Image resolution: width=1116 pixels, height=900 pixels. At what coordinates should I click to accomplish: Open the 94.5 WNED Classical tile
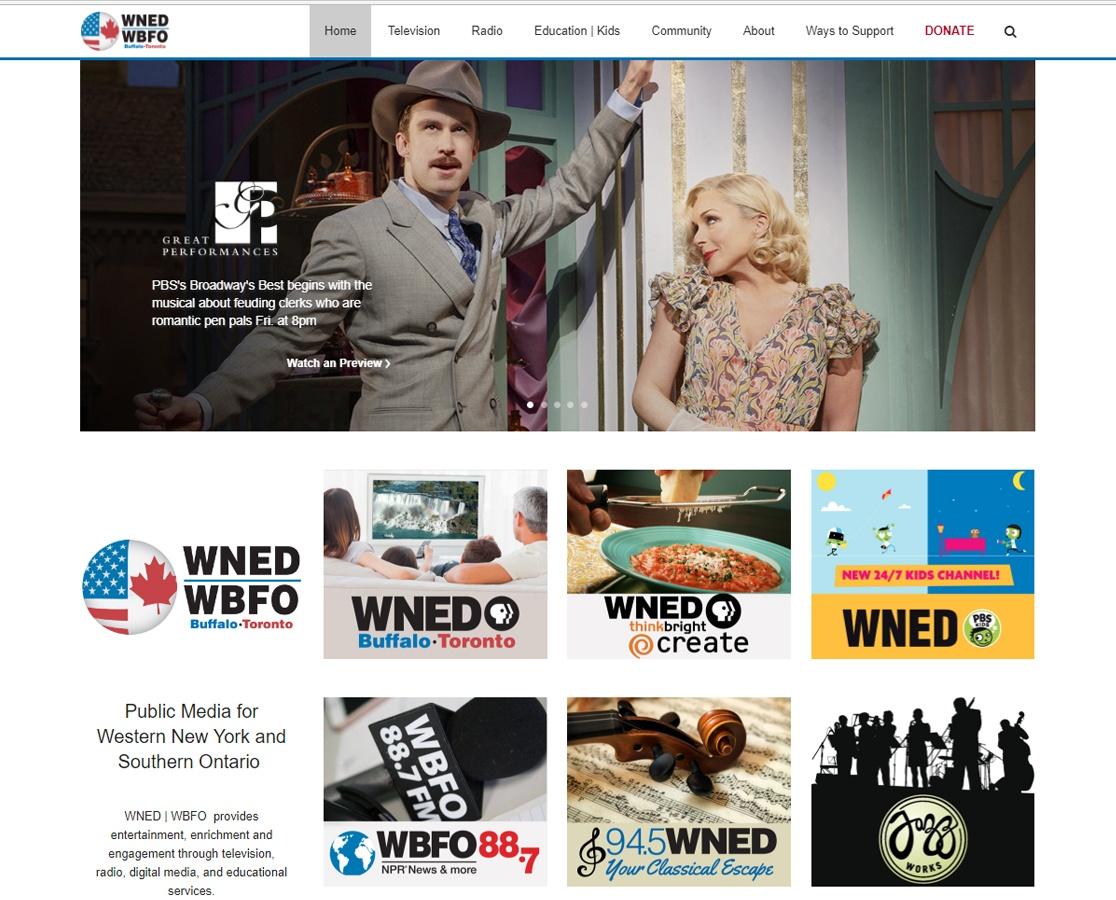[x=679, y=792]
